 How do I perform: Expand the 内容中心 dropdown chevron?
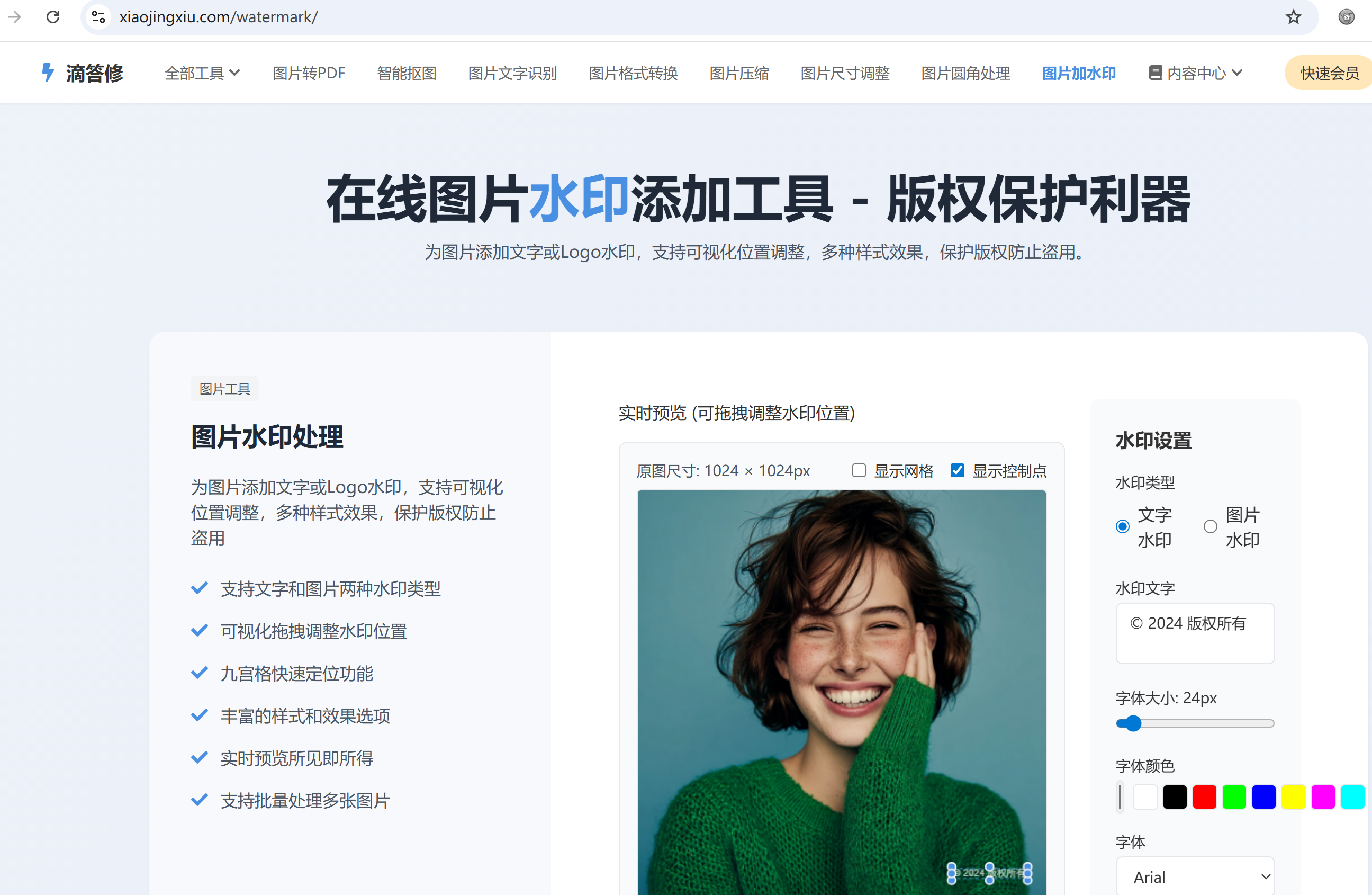pos(1237,73)
